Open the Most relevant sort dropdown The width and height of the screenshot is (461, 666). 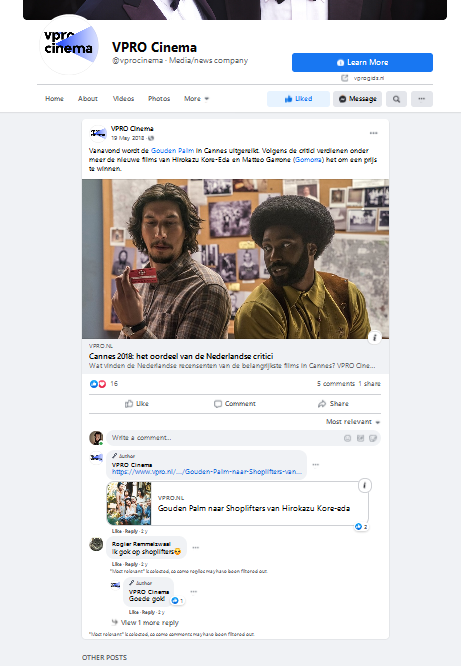point(353,422)
